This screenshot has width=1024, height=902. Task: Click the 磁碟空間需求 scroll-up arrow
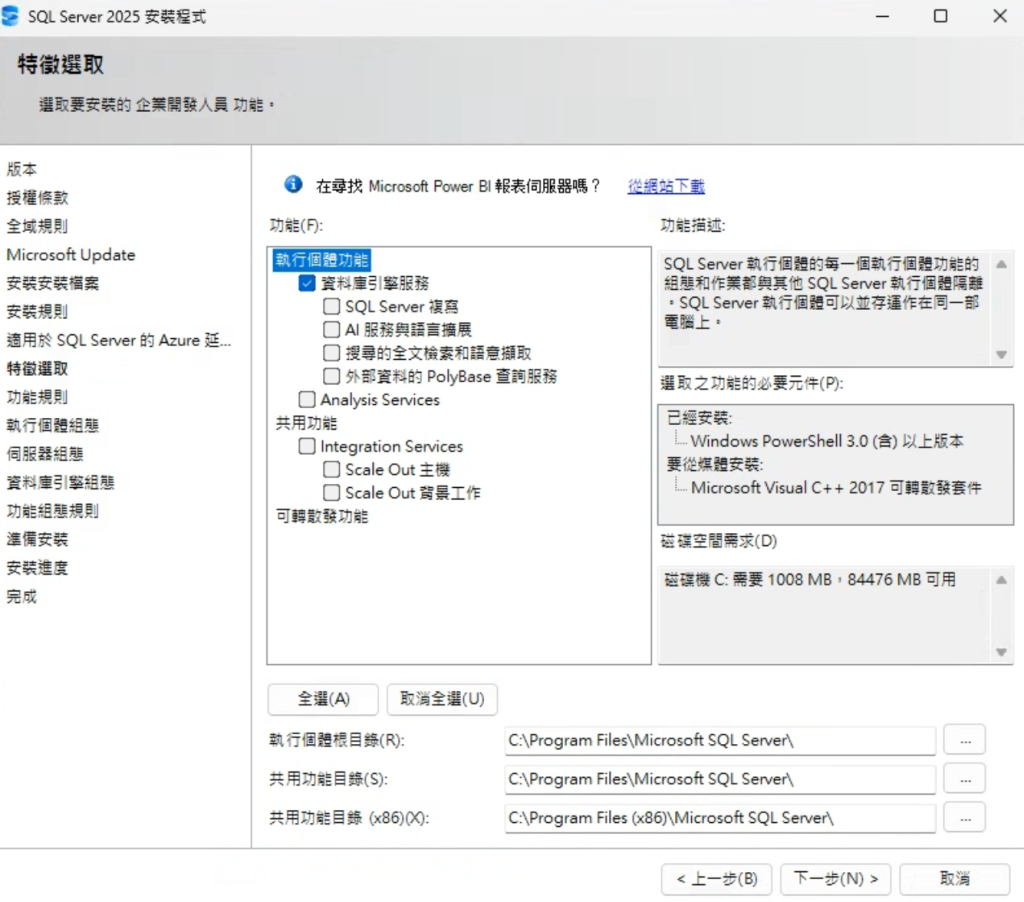pyautogui.click(x=1001, y=580)
